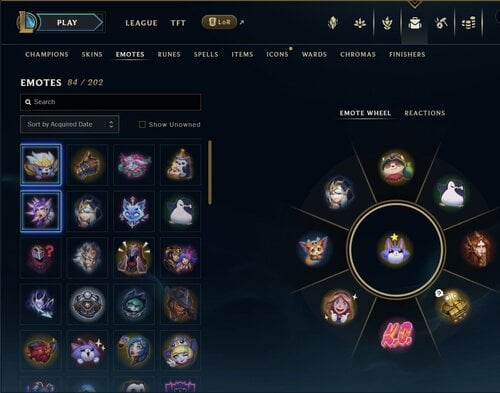This screenshot has height=393, width=500.
Task: Click the center bunny emote slot
Action: coord(395,250)
